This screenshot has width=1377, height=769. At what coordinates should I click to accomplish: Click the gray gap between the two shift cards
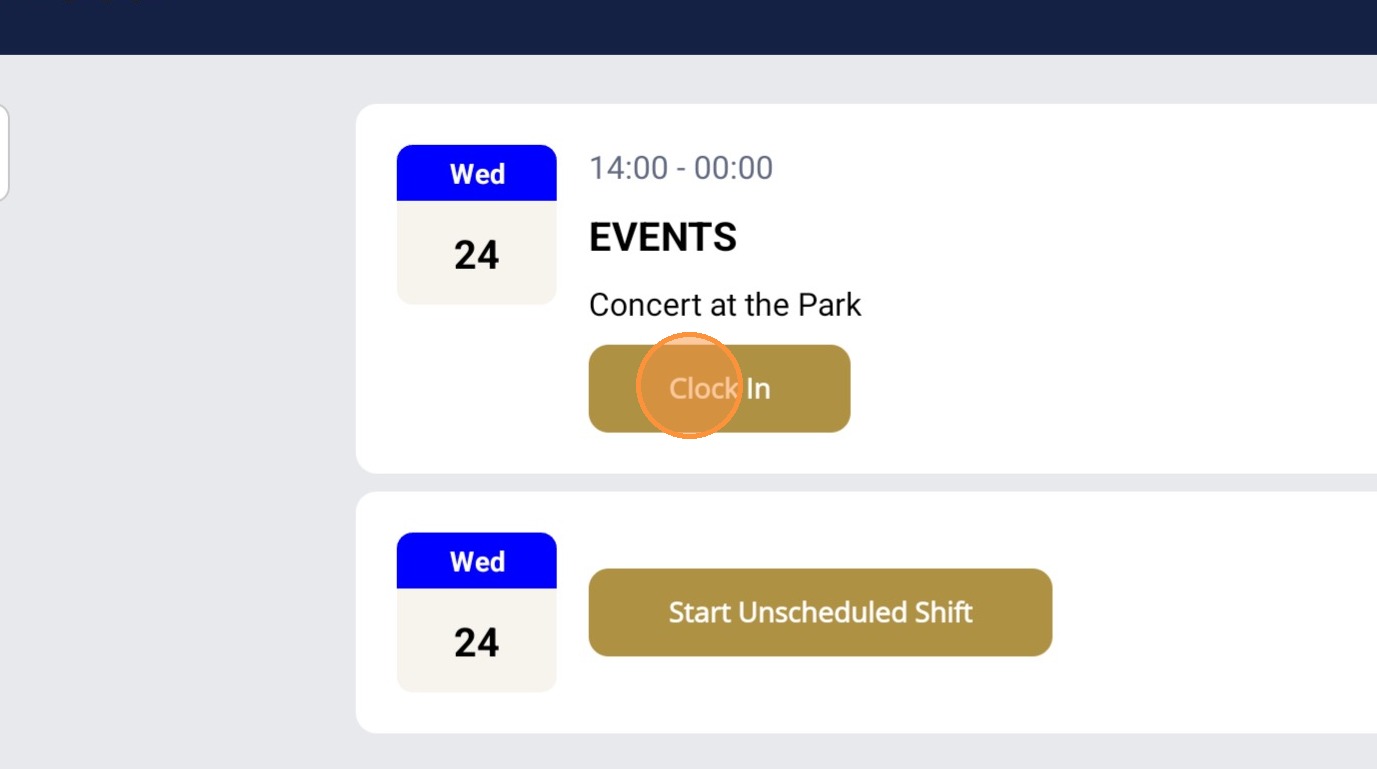(866, 482)
